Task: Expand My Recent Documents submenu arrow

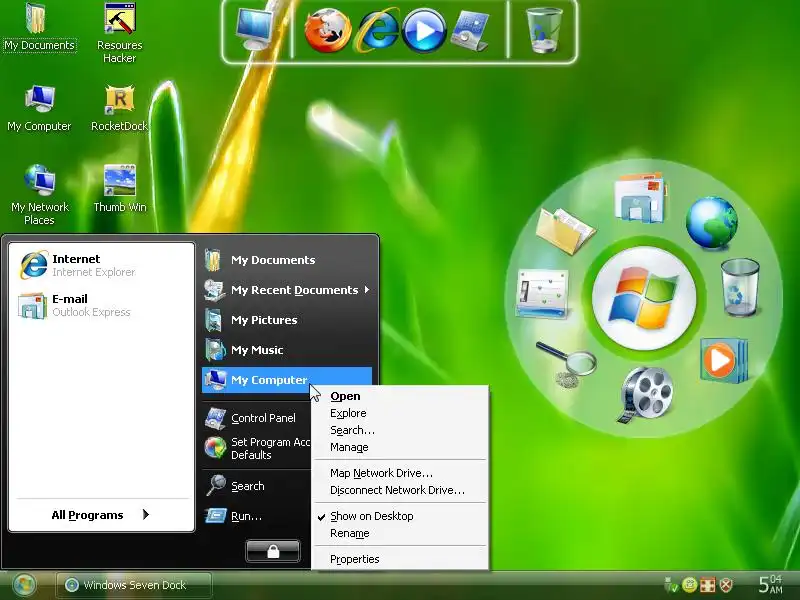Action: pyautogui.click(x=367, y=290)
